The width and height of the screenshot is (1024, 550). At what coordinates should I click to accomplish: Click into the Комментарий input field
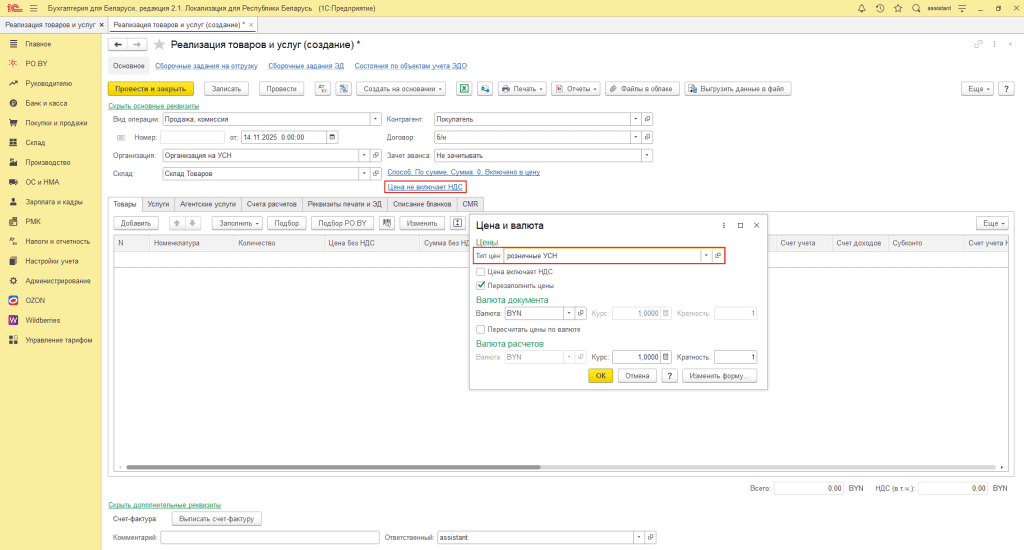point(270,537)
